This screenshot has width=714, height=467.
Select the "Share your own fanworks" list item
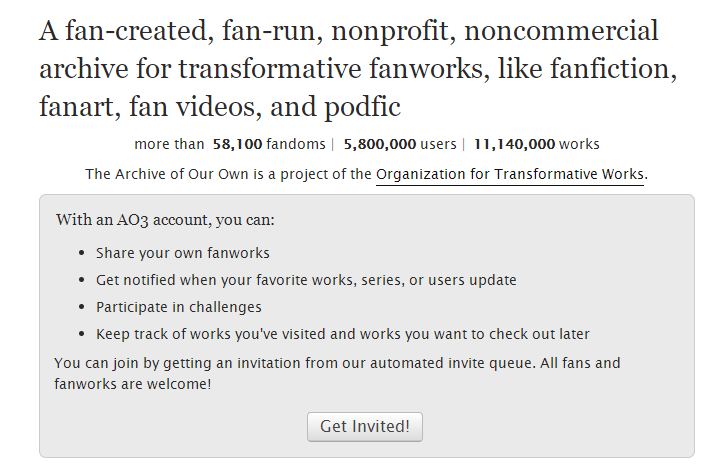pos(182,253)
